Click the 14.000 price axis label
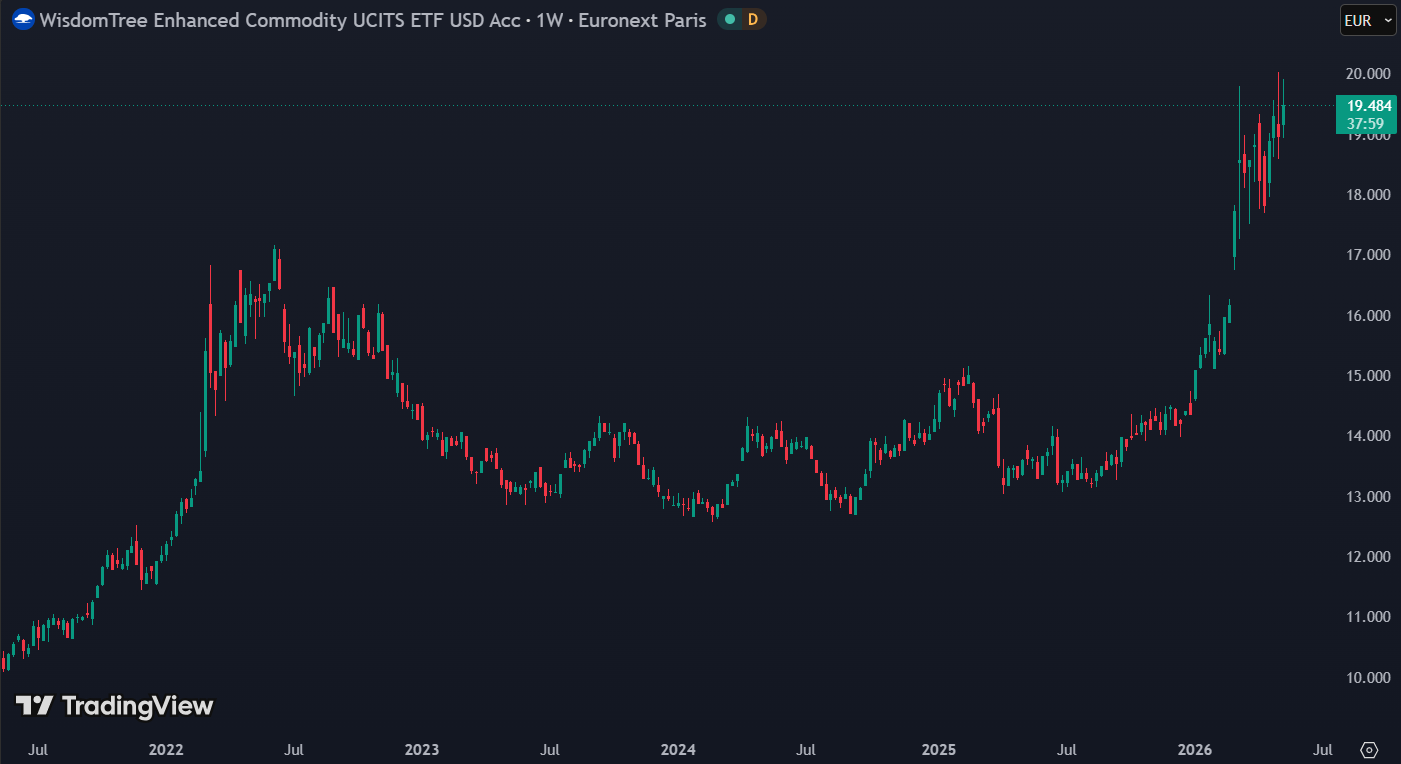The image size is (1401, 764). (1368, 436)
